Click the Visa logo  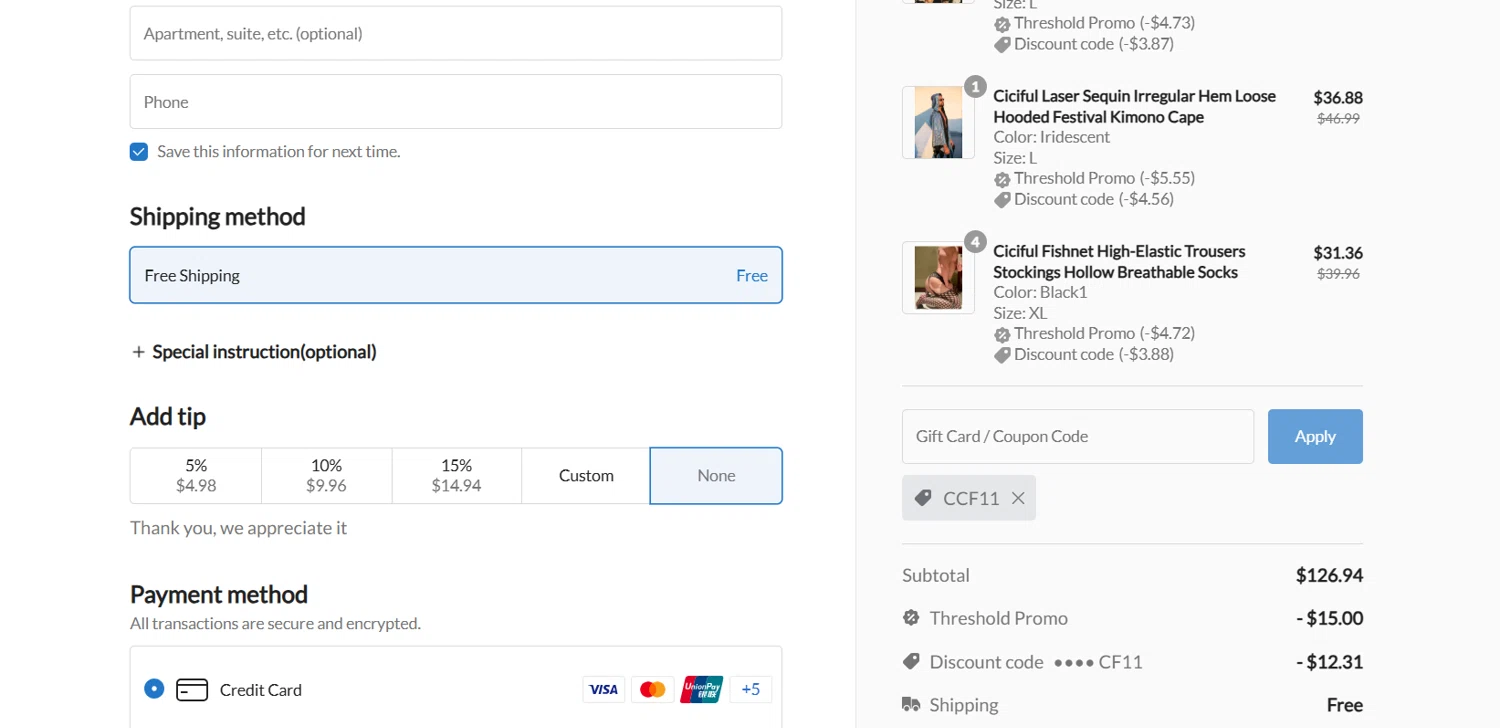pyautogui.click(x=604, y=689)
